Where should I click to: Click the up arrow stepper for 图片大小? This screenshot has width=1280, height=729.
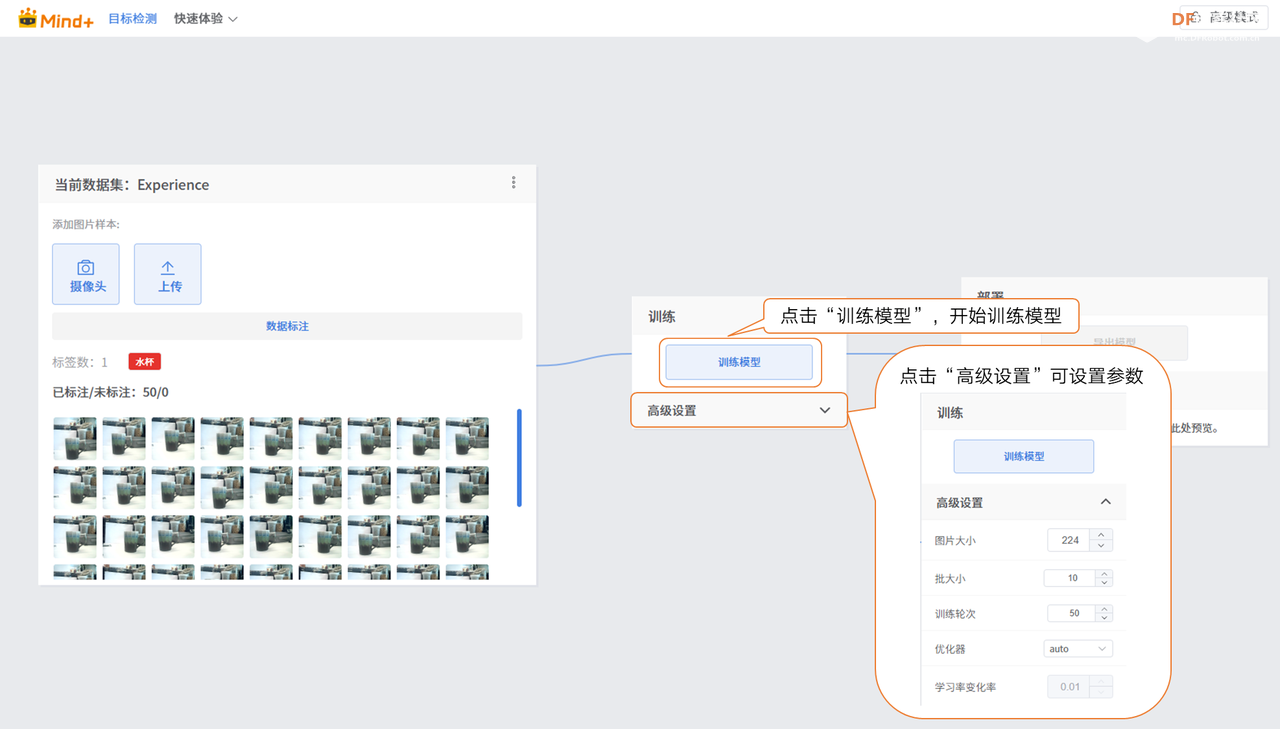(1103, 534)
